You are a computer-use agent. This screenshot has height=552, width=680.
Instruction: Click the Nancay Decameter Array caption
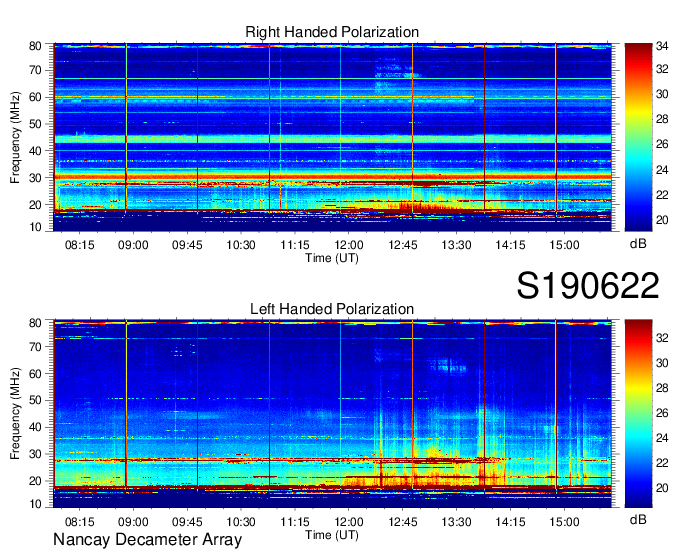[147, 540]
